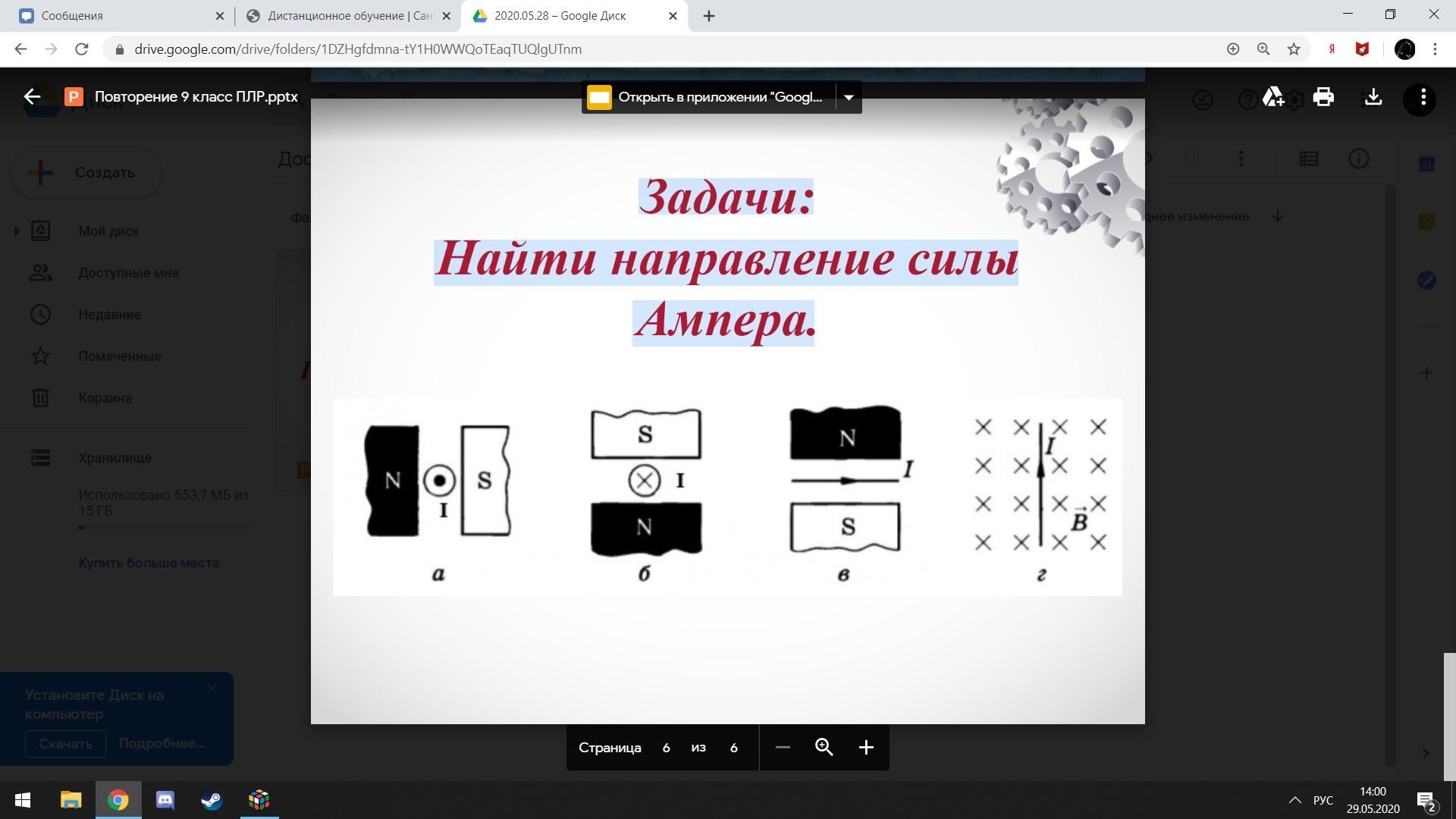Screen dimensions: 1456x819
Task: Open Discord from the taskbar
Action: coord(165,800)
